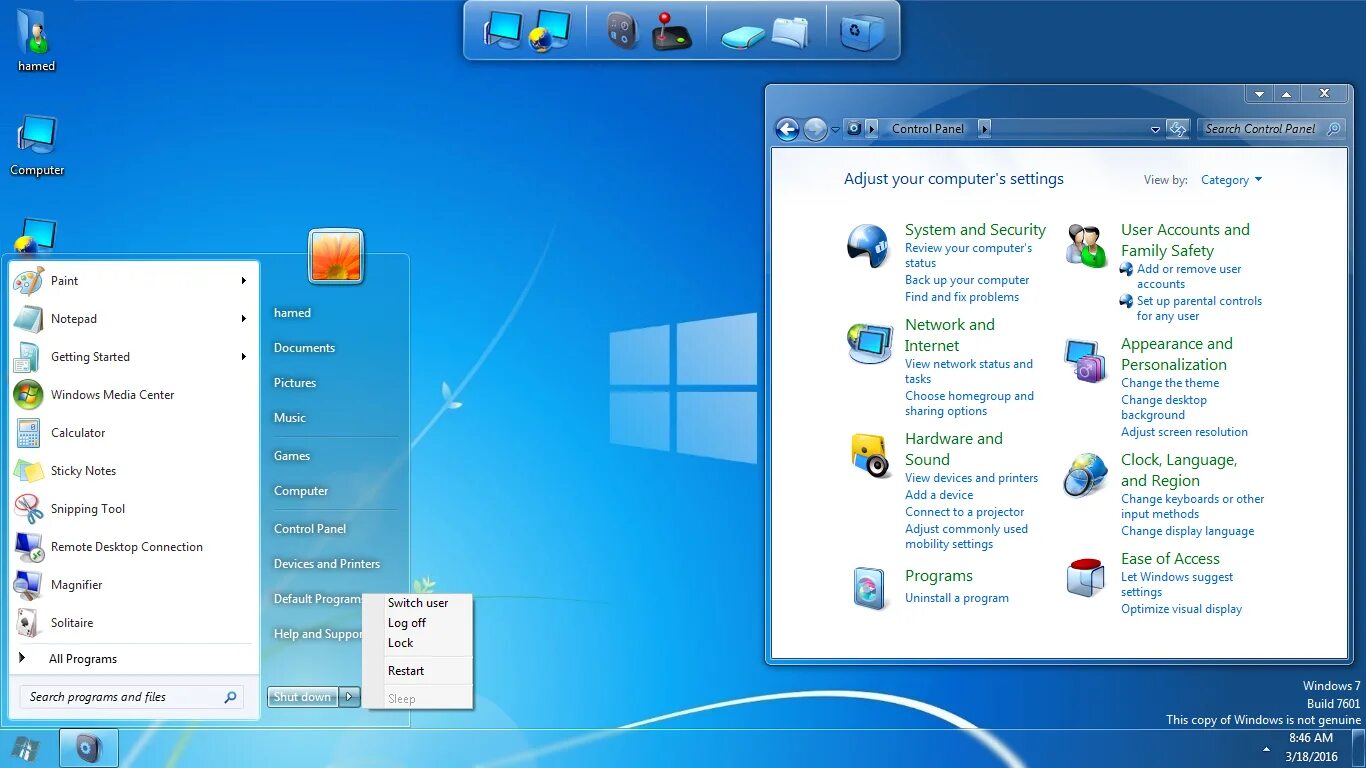Launch the Control Panel gadget icon in dock
The width and height of the screenshot is (1366, 768).
click(623, 30)
